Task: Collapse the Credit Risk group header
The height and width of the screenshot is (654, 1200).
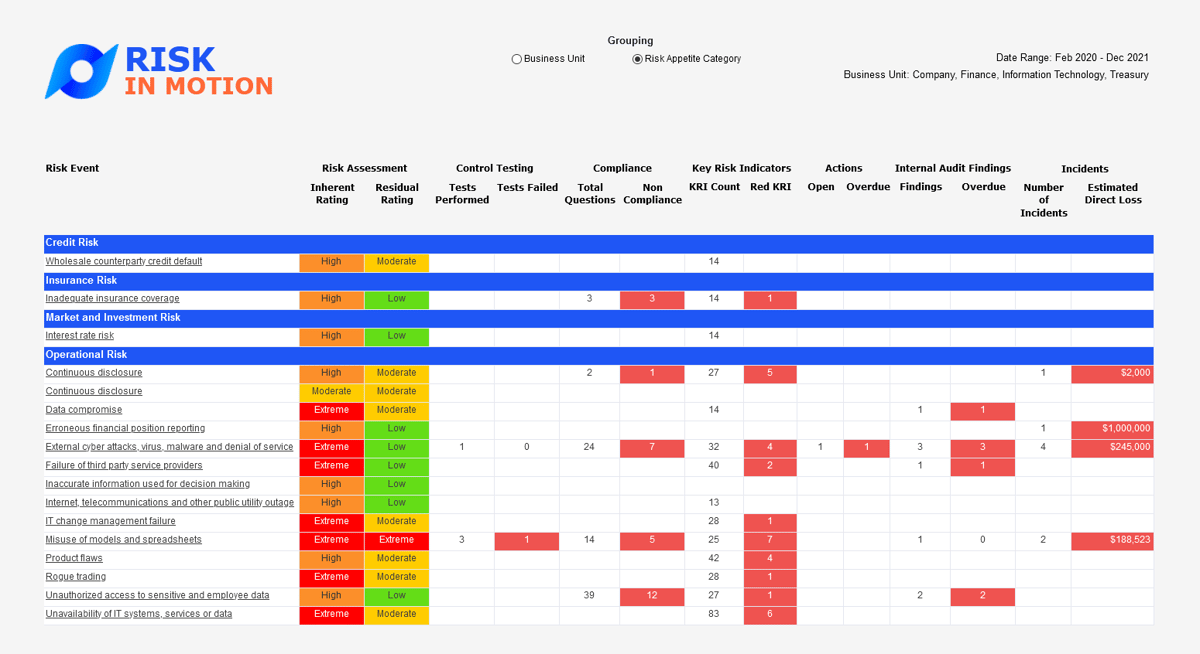Action: [x=72, y=243]
